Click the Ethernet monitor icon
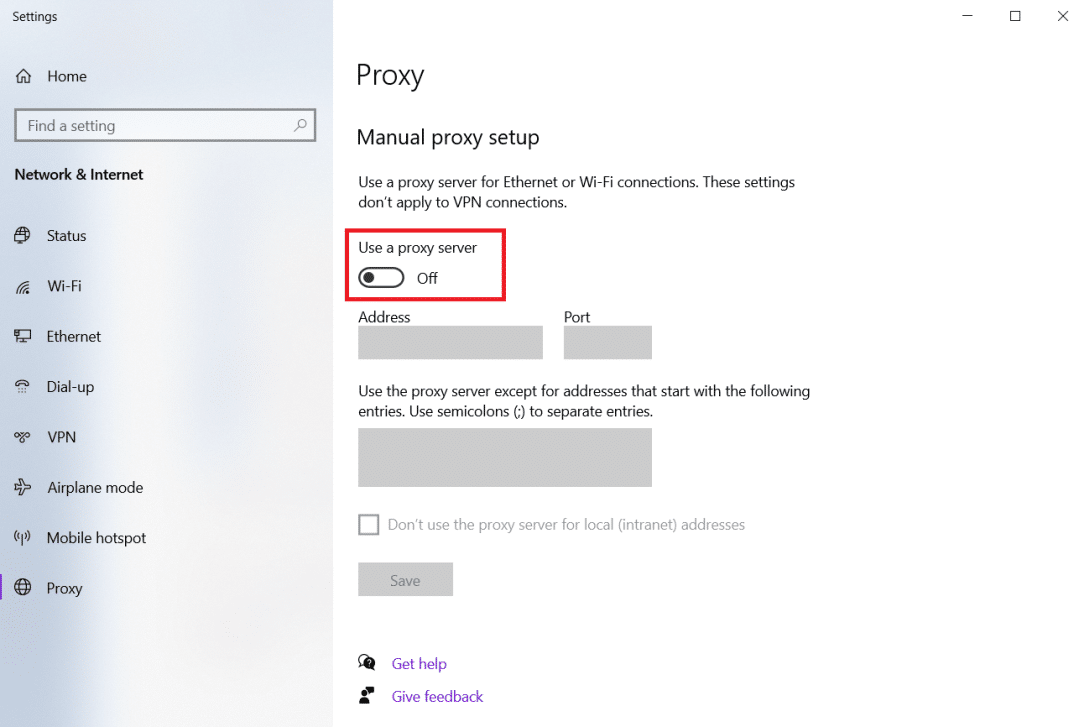 (23, 336)
